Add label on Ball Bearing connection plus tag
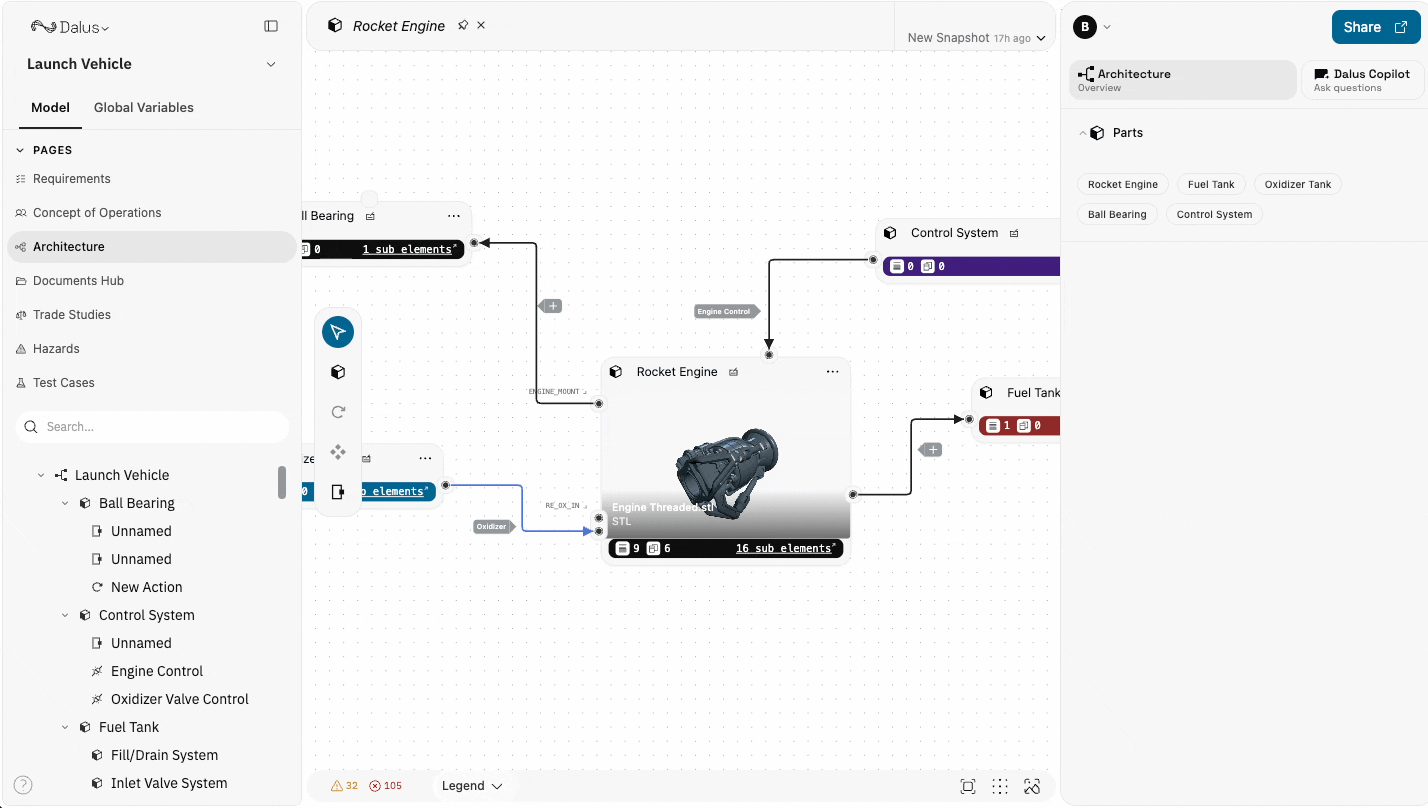 point(551,306)
